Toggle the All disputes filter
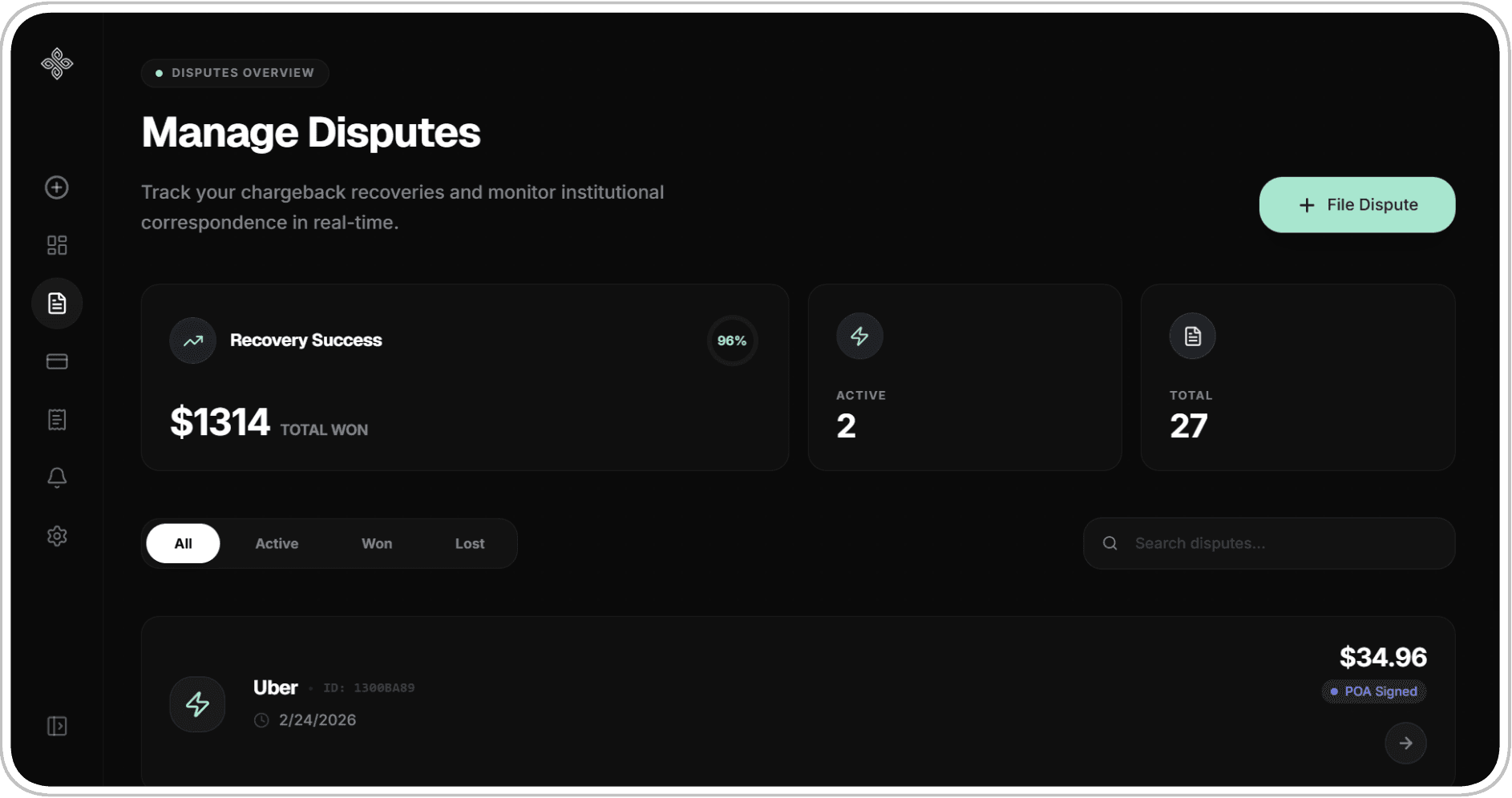This screenshot has width=1512, height=798. [183, 542]
